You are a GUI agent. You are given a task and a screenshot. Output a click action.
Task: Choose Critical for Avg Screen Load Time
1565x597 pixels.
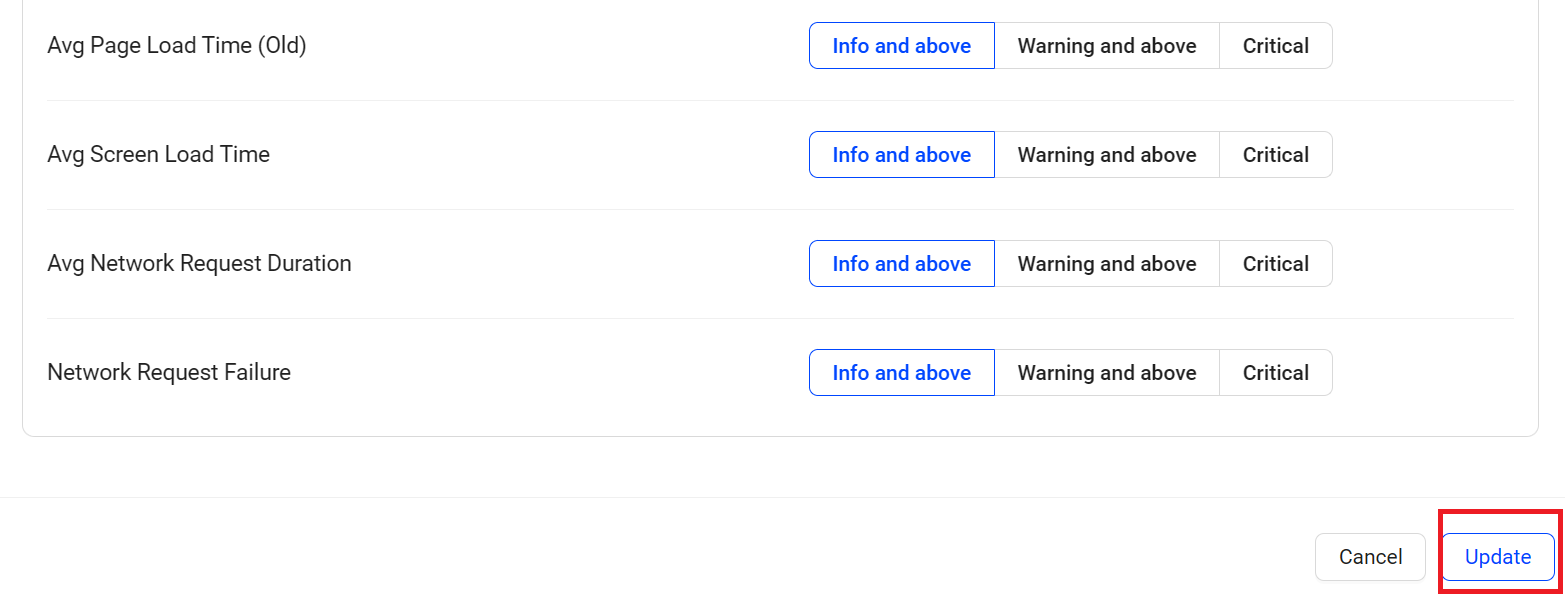click(1275, 155)
